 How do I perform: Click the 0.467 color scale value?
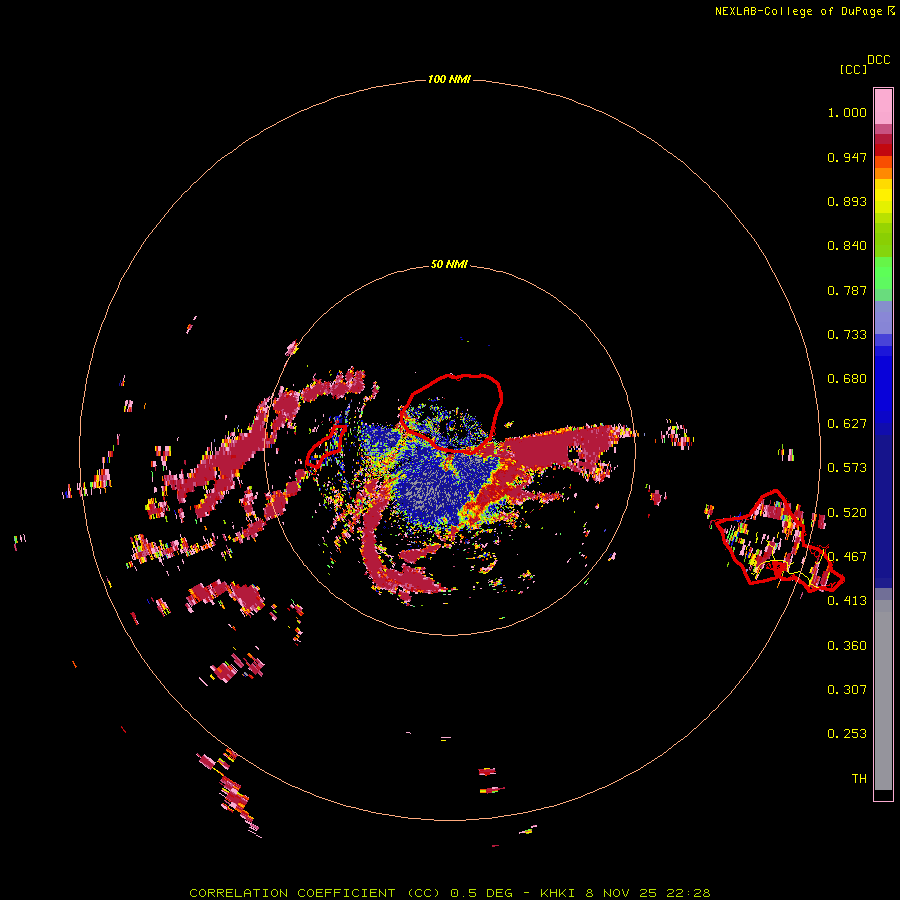(x=847, y=557)
